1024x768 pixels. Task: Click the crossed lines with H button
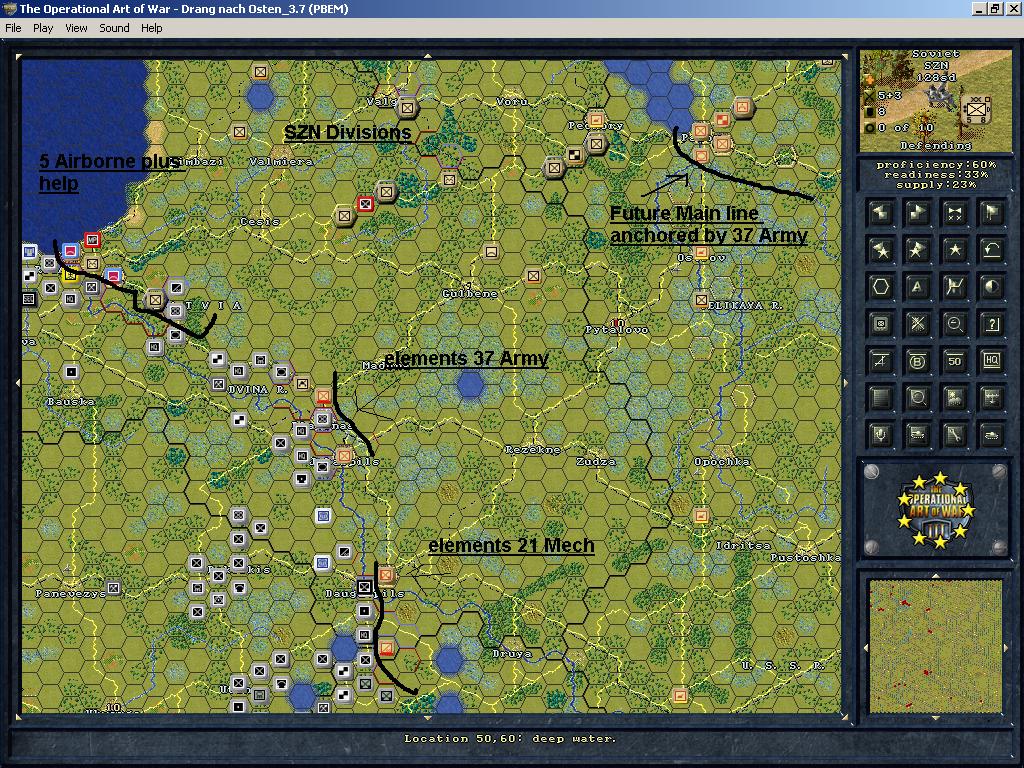point(955,287)
